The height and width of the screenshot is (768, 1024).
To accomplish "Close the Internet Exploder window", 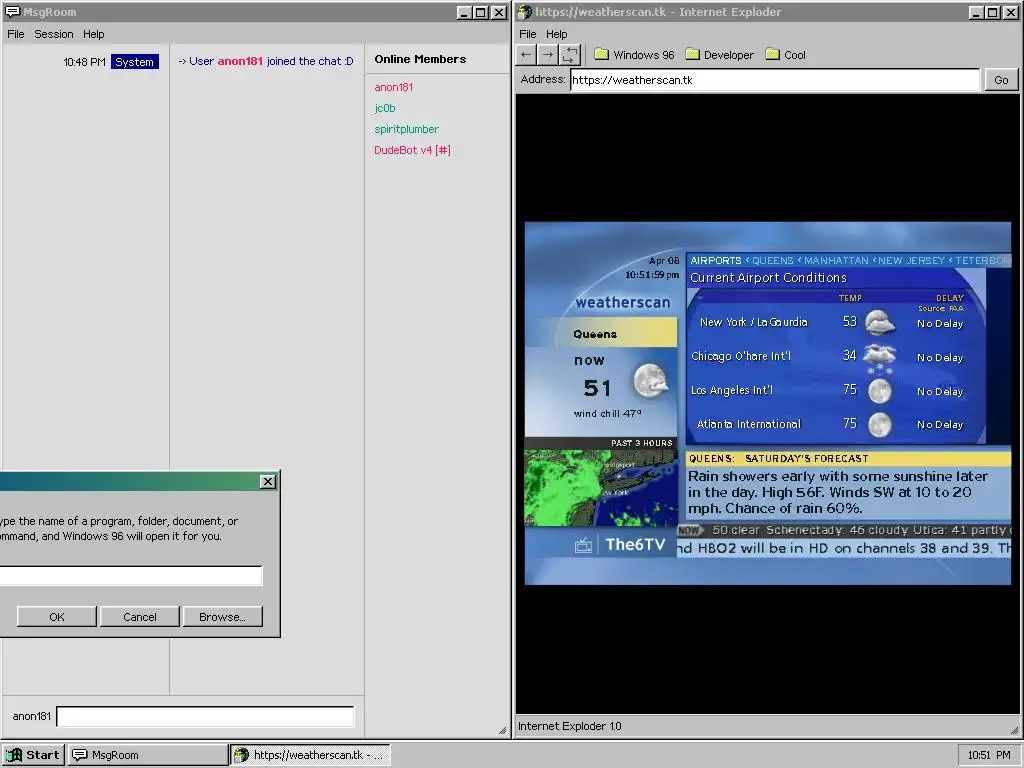I will coord(1010,12).
